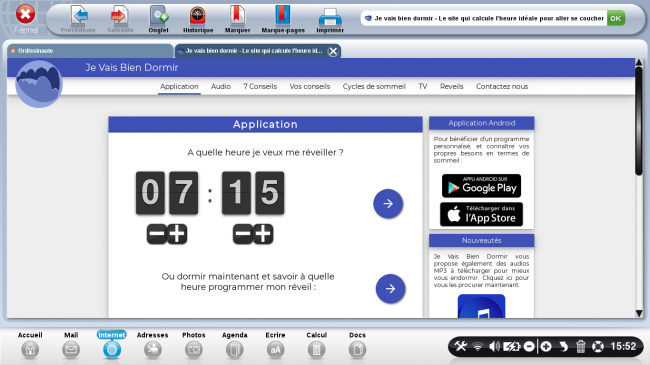The image size is (650, 365).
Task: Open the Agenda app in the dock
Action: [x=235, y=345]
